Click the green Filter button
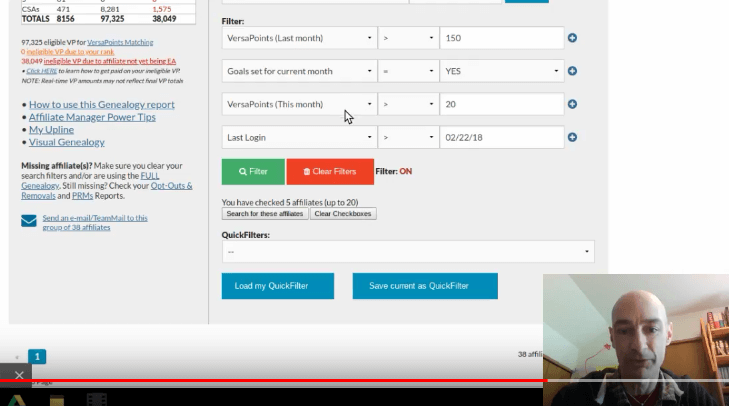This screenshot has height=406, width=729. tap(253, 171)
